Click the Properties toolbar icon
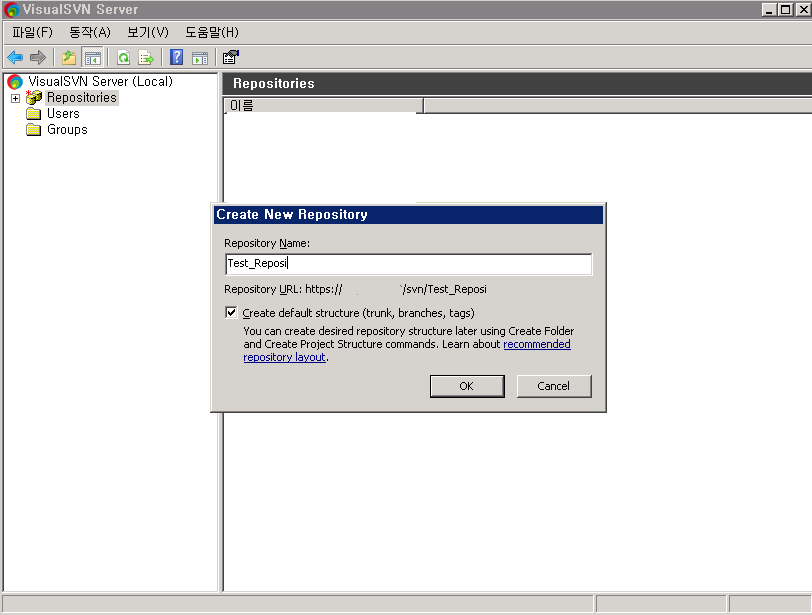The width and height of the screenshot is (812, 615). [x=230, y=57]
